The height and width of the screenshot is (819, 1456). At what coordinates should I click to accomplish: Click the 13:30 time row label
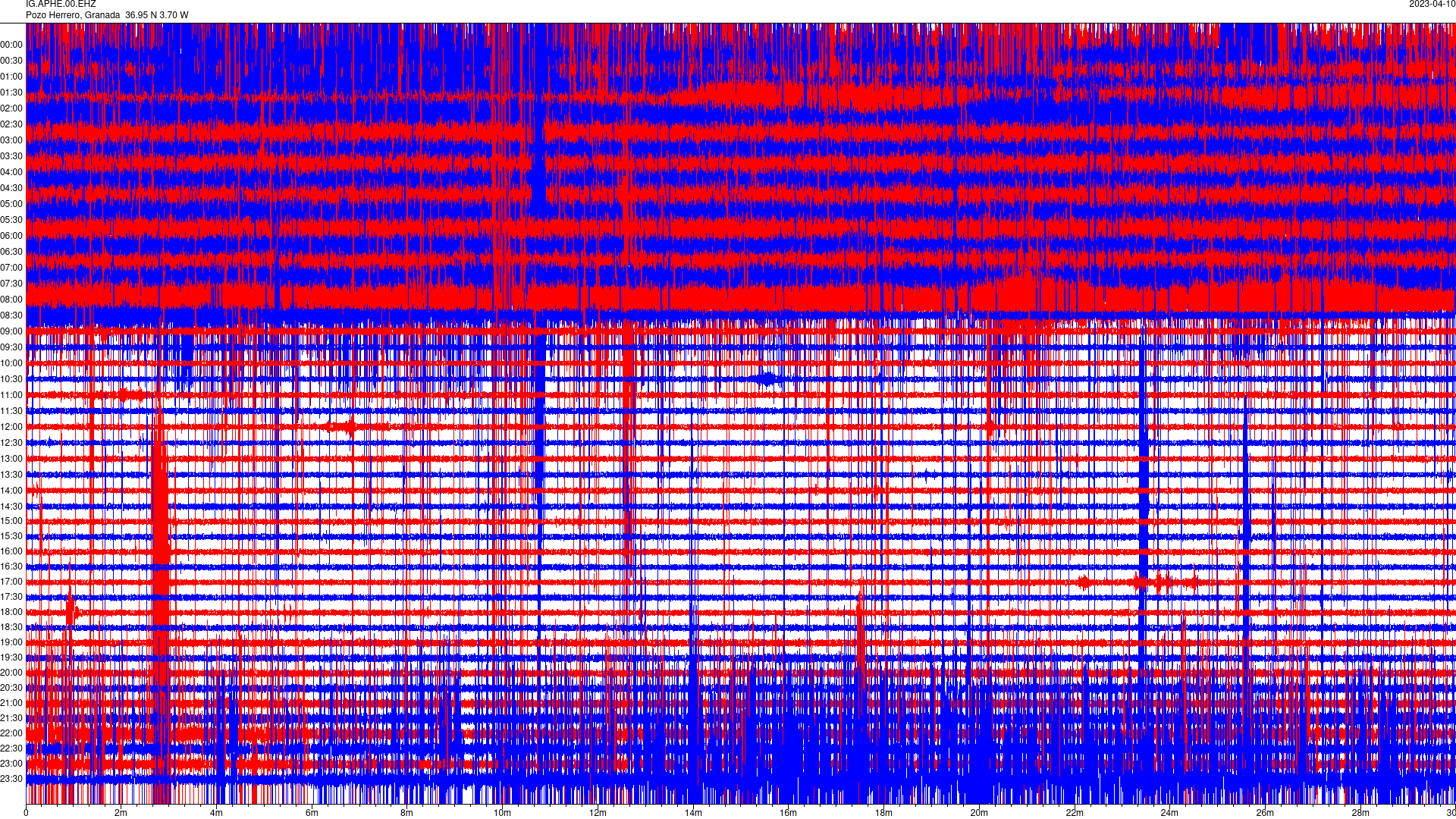11,475
